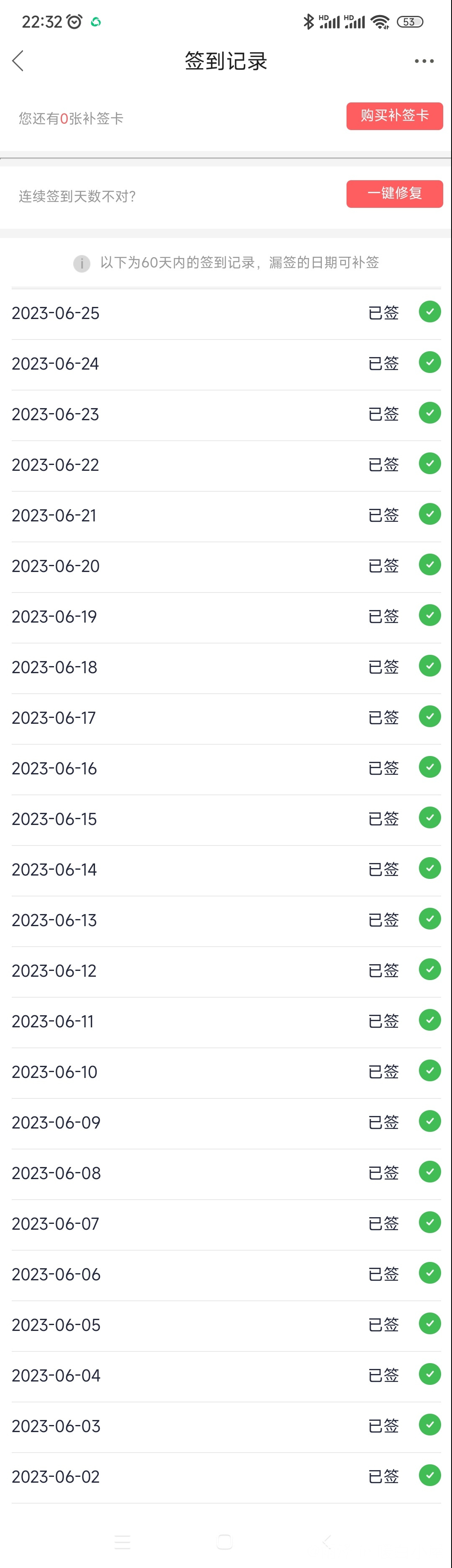Image resolution: width=452 pixels, height=1568 pixels.
Task: Tap green check mark for 2023-06-13
Action: pos(429,919)
